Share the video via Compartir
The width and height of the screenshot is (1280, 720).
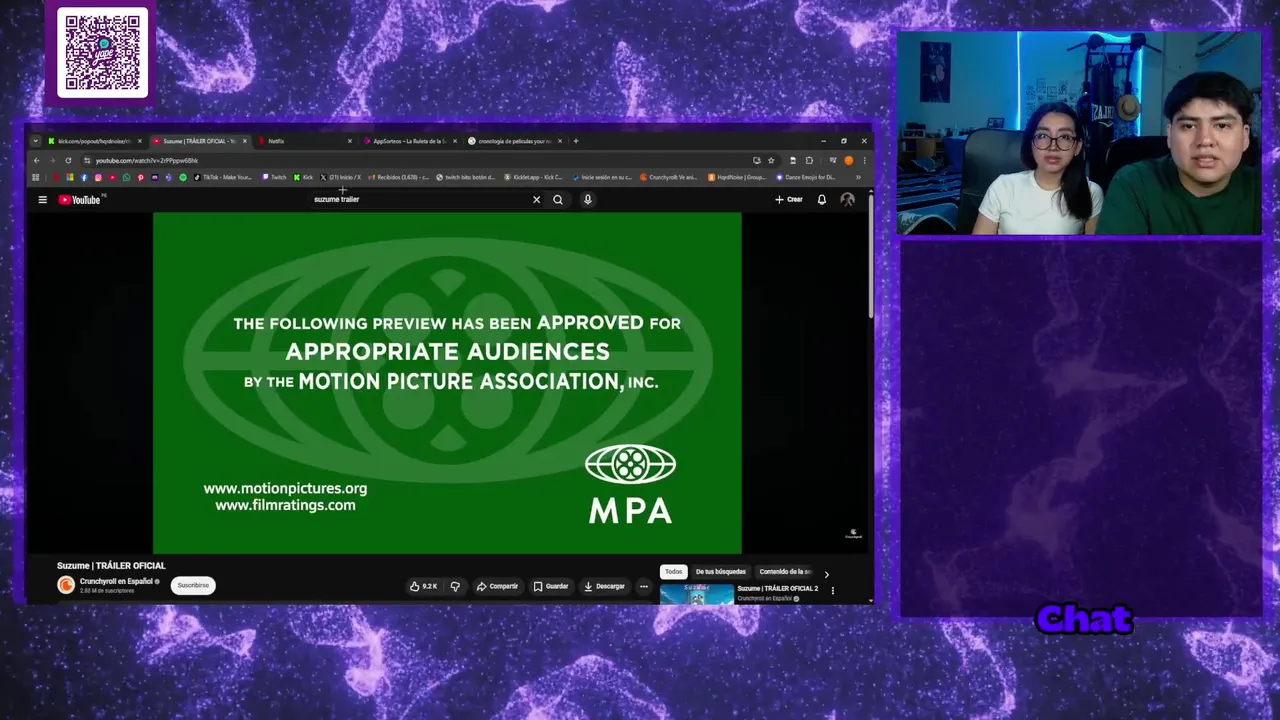click(497, 587)
